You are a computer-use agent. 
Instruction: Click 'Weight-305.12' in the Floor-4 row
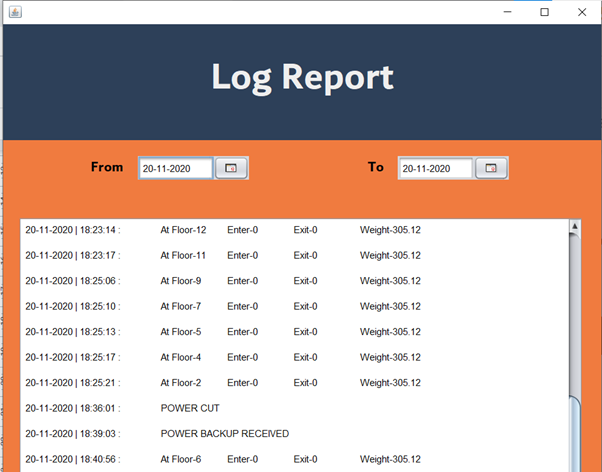point(390,357)
